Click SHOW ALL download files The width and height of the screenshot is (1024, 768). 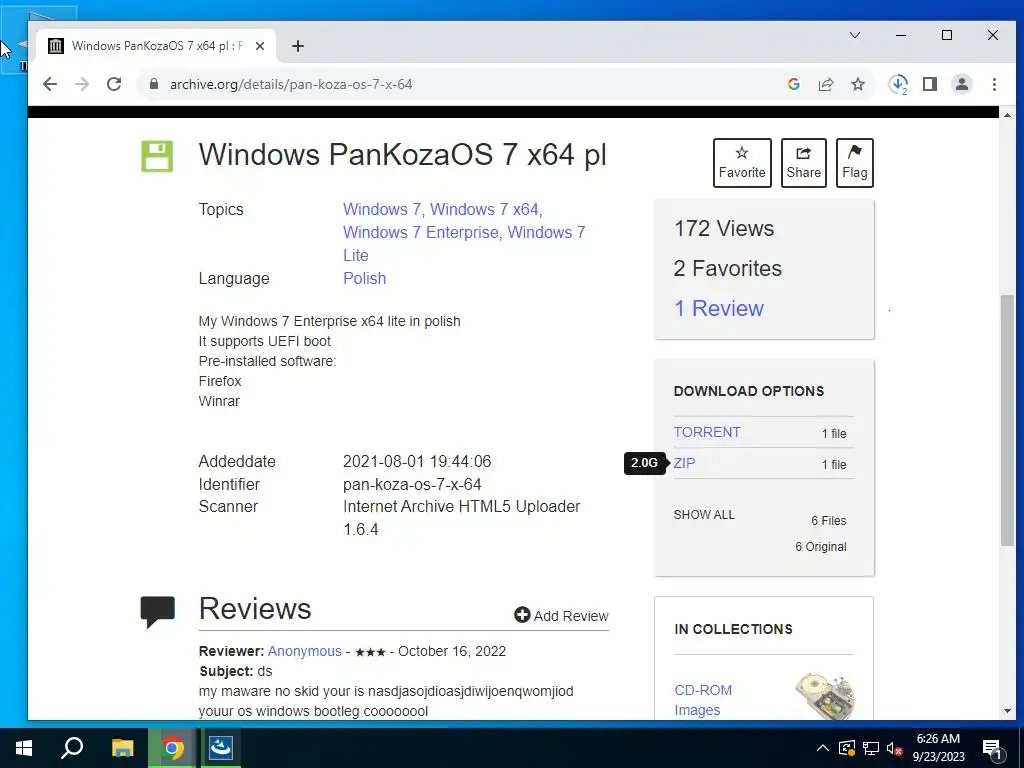coord(704,515)
